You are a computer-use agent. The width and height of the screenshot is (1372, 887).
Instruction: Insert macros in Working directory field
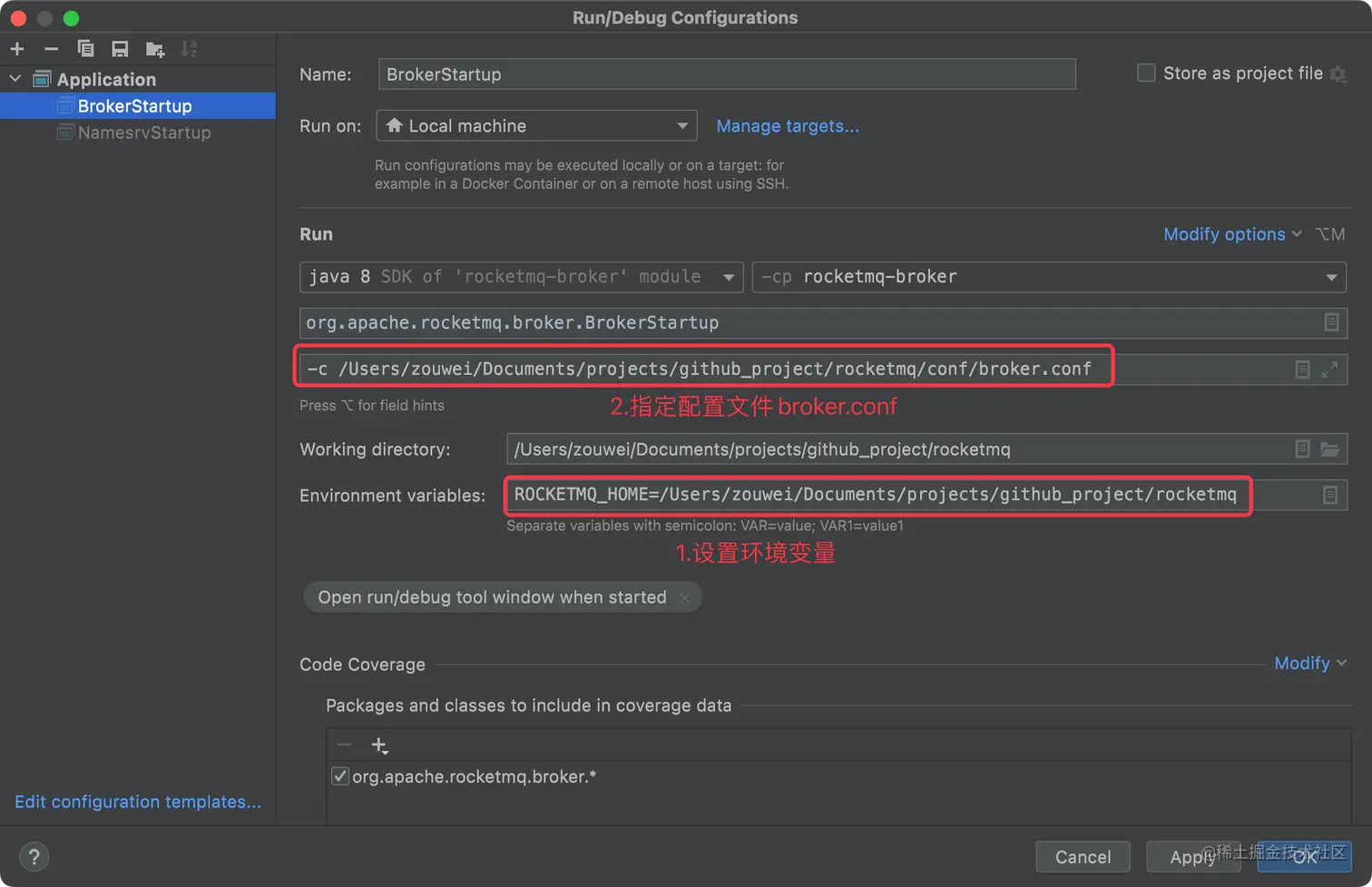[x=1302, y=448]
